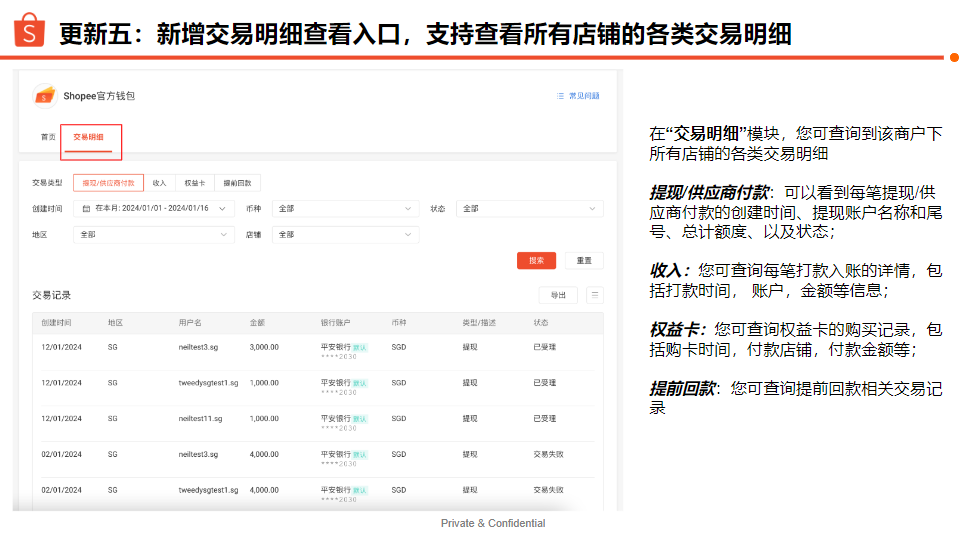Click the 重置 button

click(x=584, y=260)
